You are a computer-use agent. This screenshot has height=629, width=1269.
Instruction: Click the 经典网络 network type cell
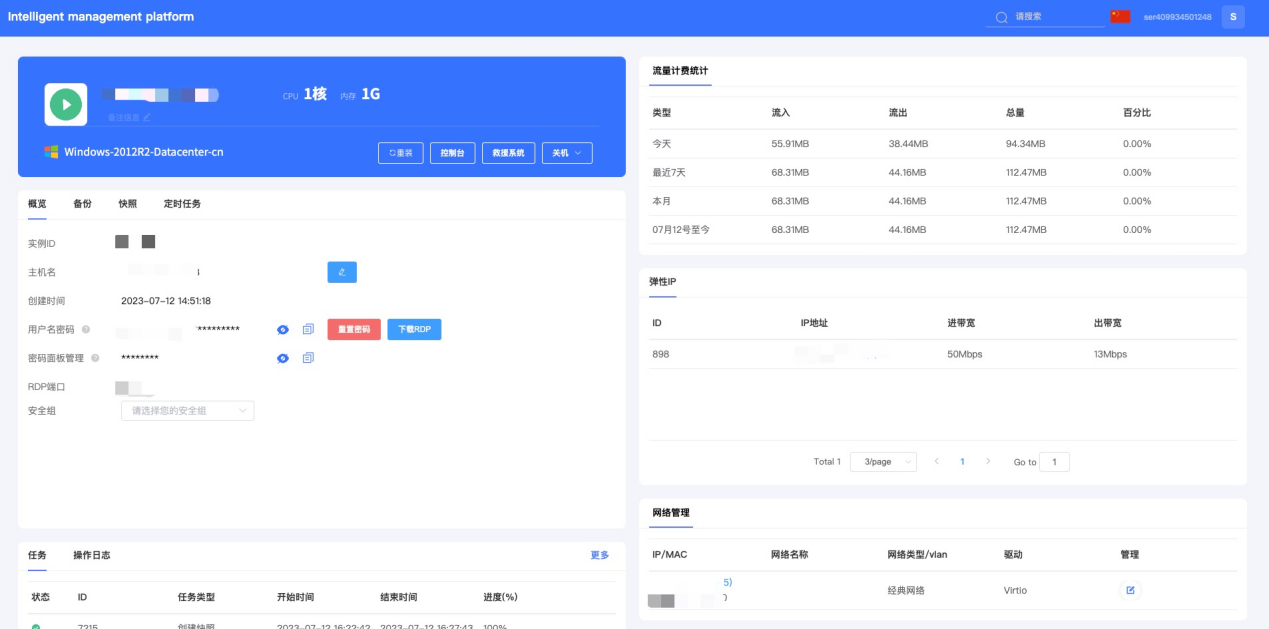click(906, 590)
